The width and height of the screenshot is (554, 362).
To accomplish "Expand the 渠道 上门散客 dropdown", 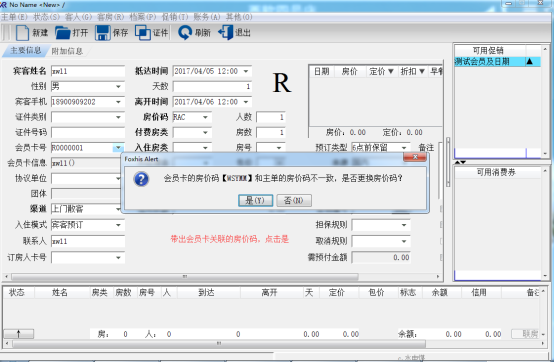I will pos(118,209).
